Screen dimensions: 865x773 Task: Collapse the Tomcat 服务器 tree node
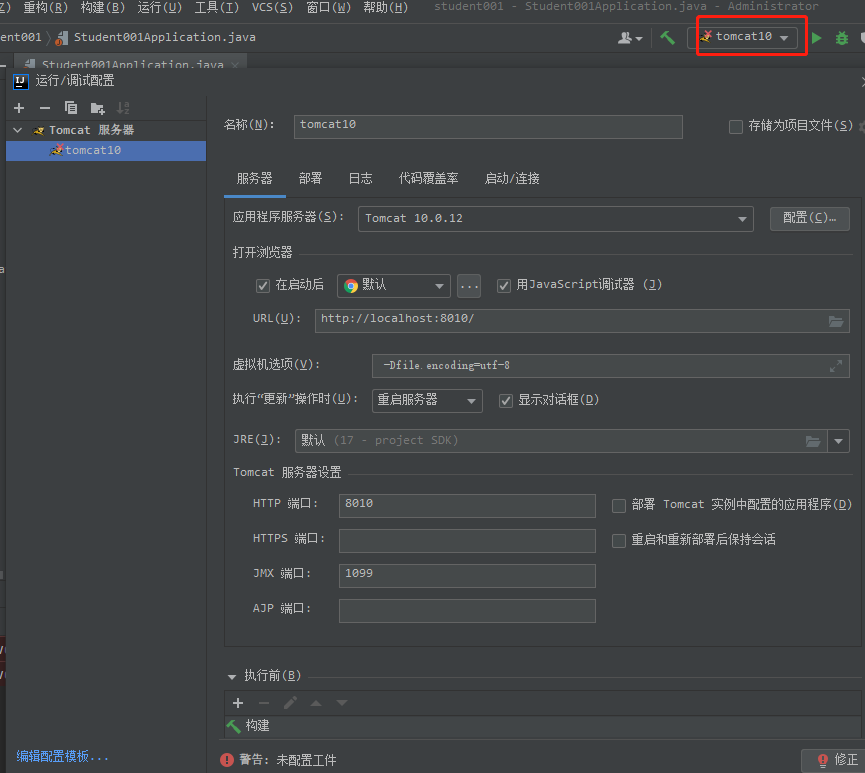click(18, 130)
